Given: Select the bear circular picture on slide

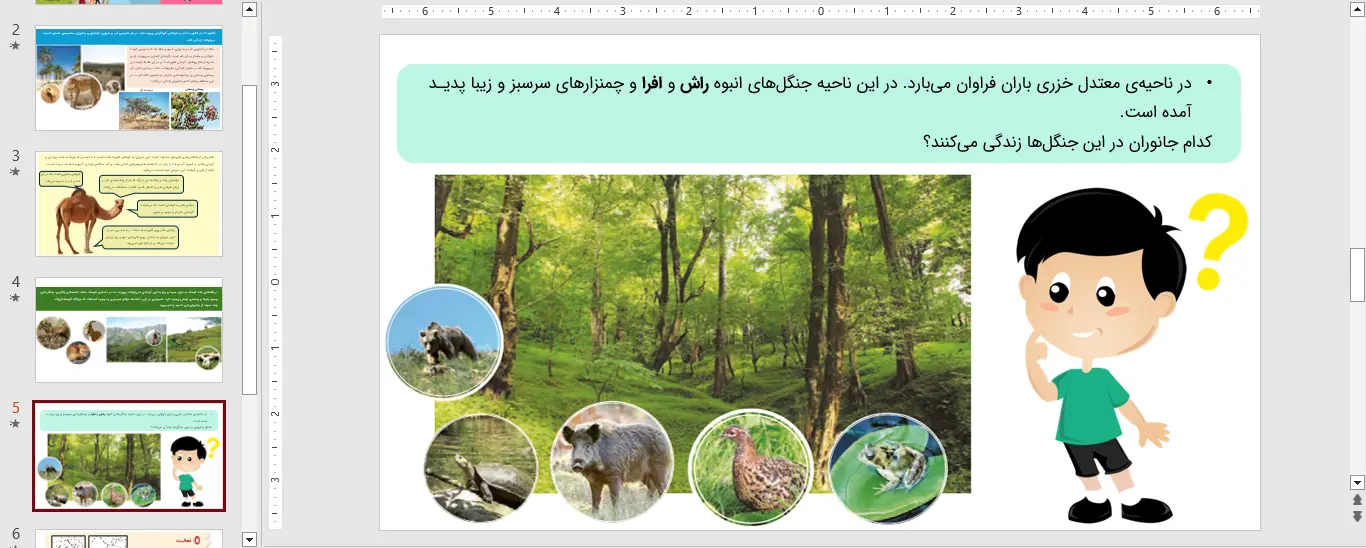Looking at the screenshot, I should pyautogui.click(x=445, y=341).
